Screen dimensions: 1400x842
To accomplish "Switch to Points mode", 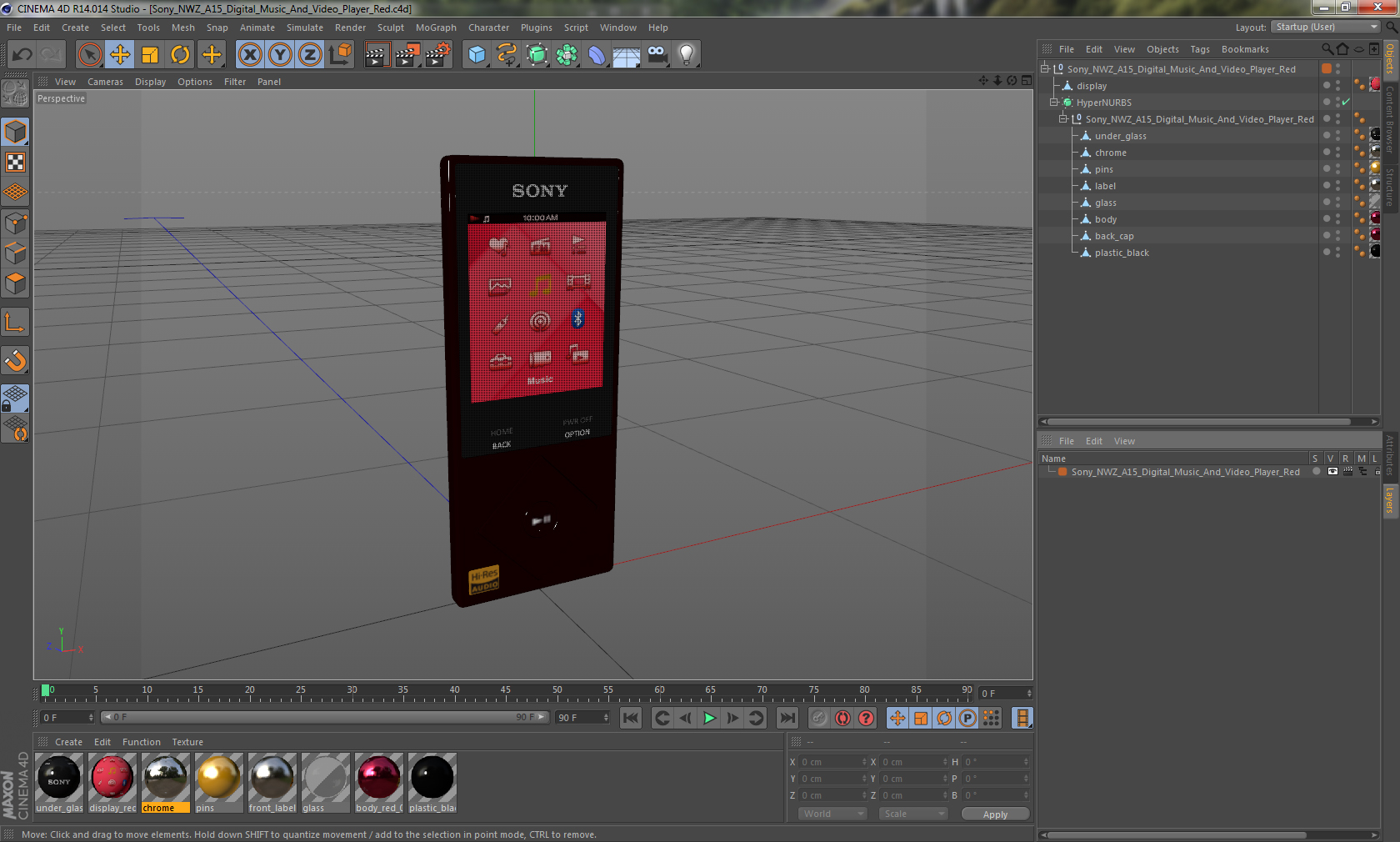I will (15, 223).
